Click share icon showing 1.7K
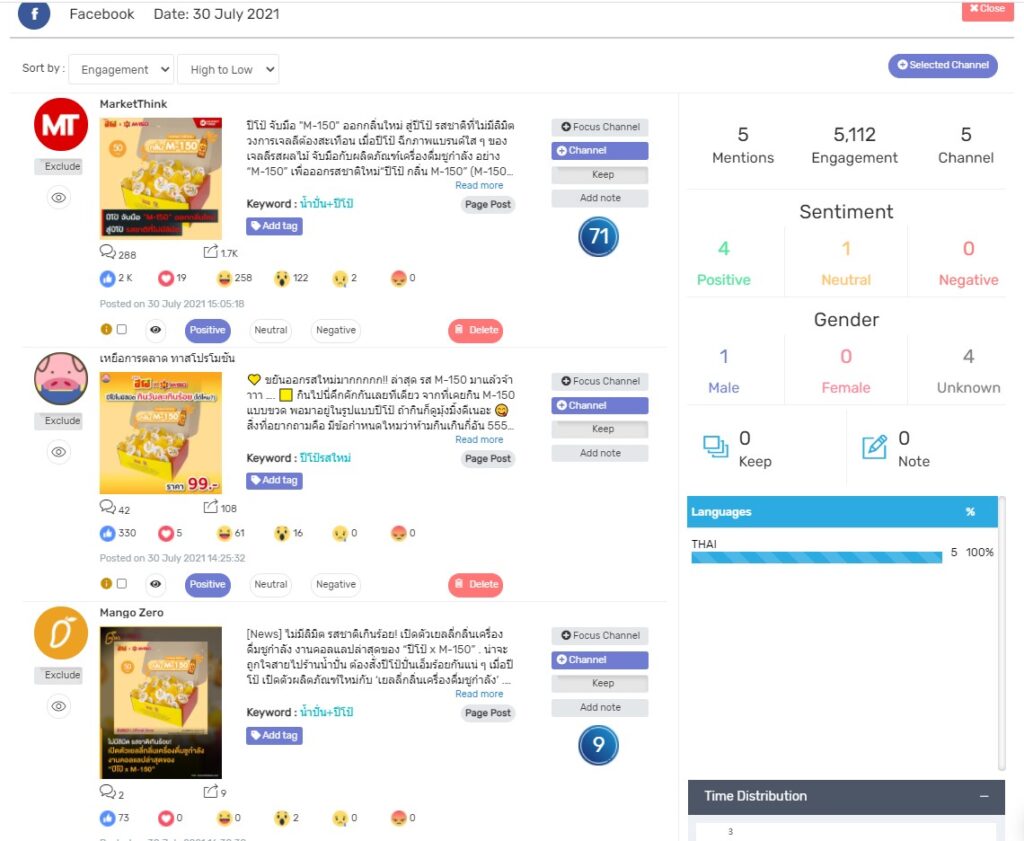The width and height of the screenshot is (1024, 841). point(210,252)
